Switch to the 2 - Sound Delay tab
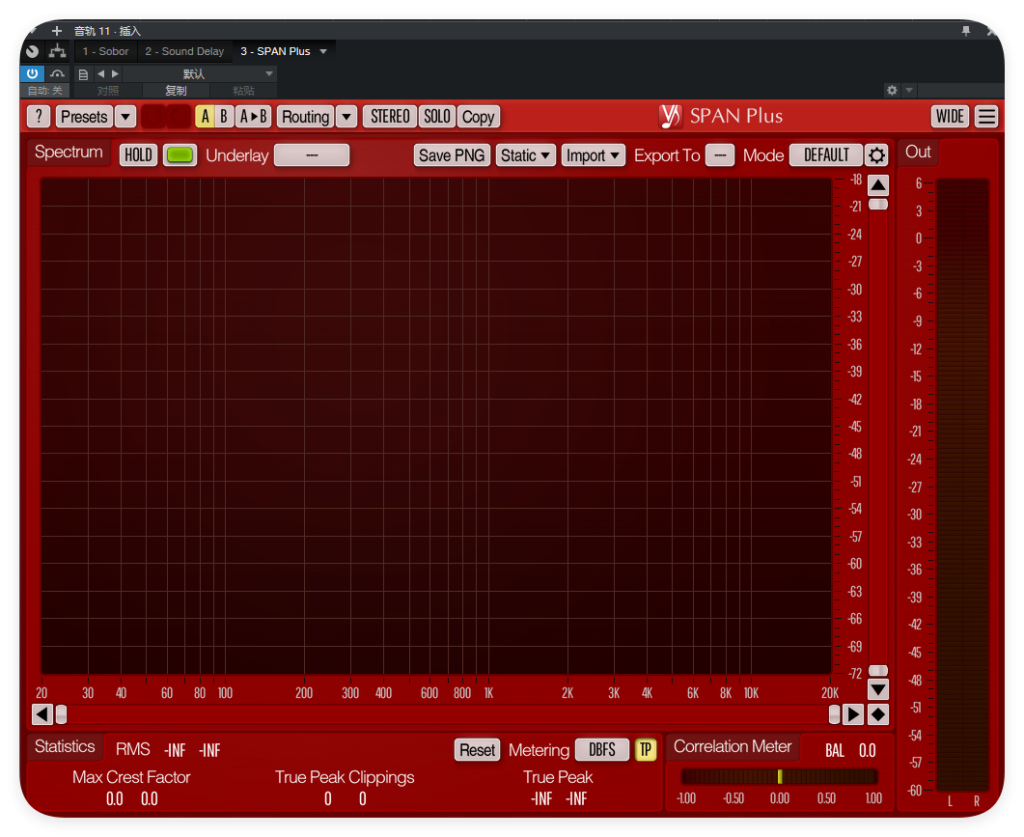Image resolution: width=1024 pixels, height=837 pixels. tap(184, 51)
